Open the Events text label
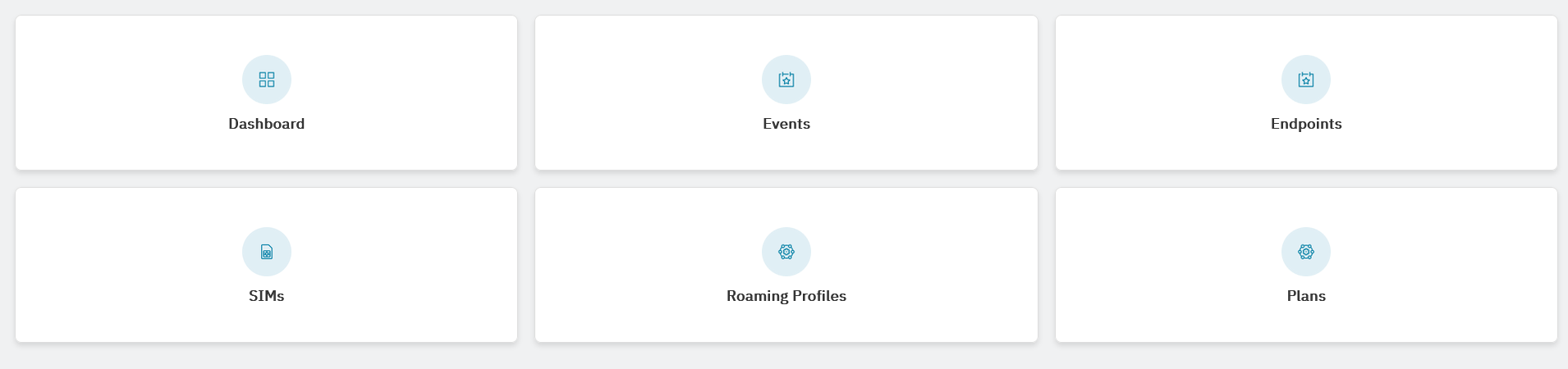 coord(786,124)
